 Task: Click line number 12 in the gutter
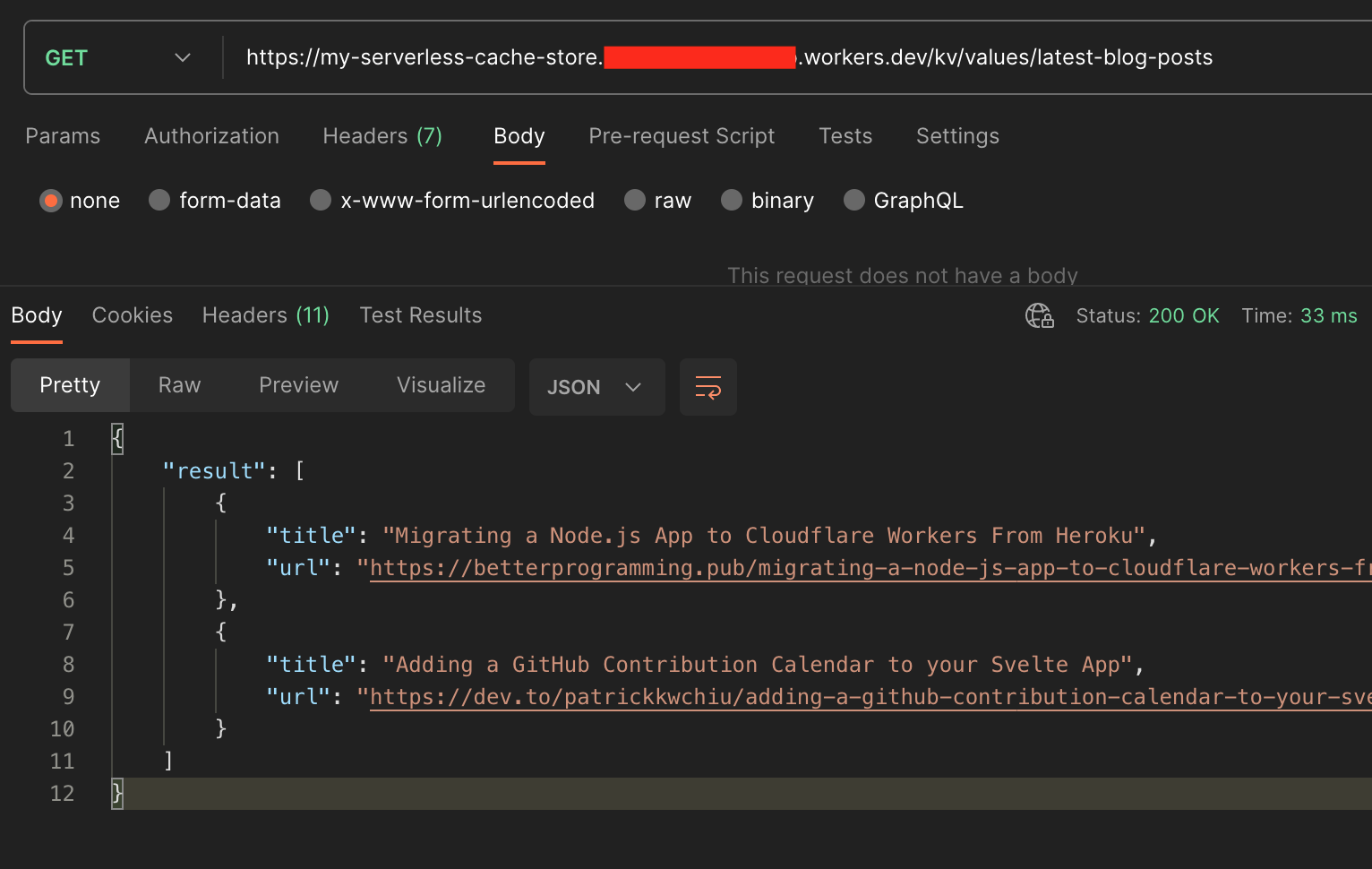[62, 794]
